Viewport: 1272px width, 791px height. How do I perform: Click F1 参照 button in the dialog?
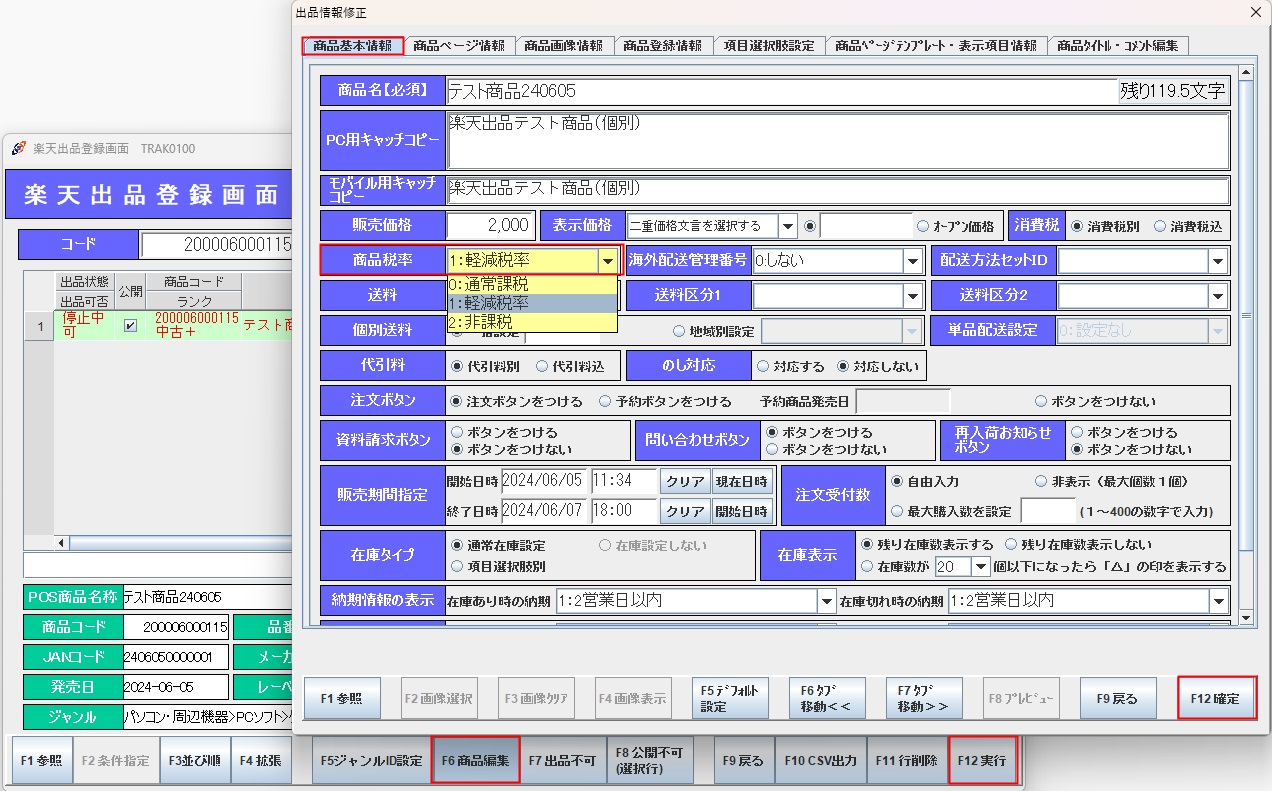342,698
